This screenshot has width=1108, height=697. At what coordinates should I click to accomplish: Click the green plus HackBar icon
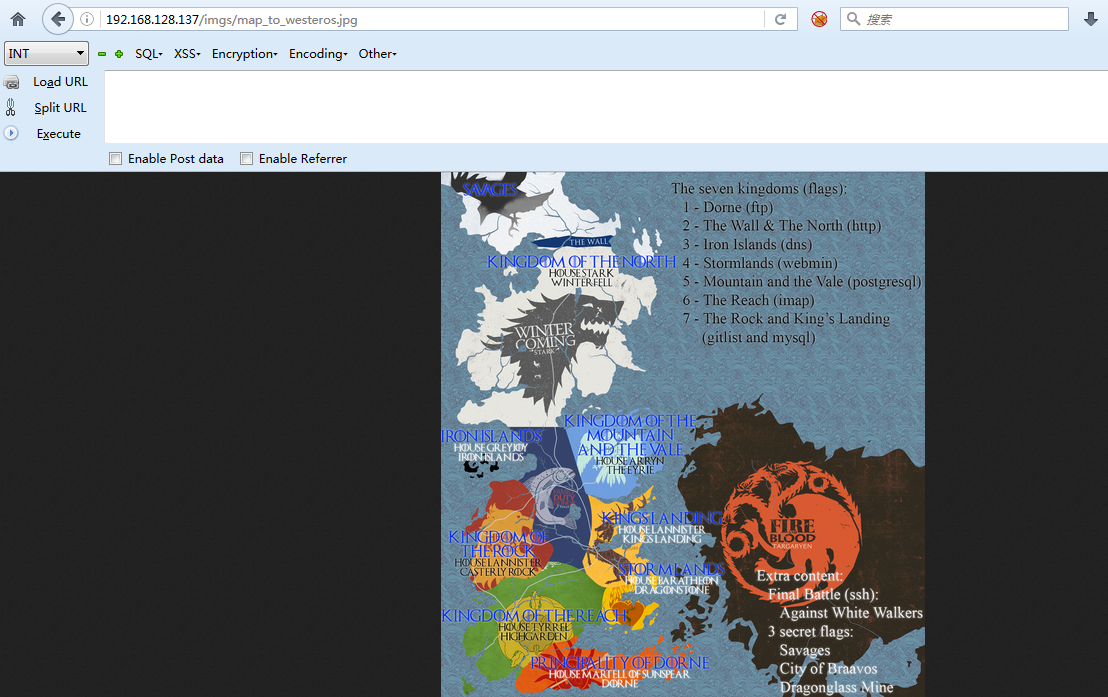click(x=119, y=54)
